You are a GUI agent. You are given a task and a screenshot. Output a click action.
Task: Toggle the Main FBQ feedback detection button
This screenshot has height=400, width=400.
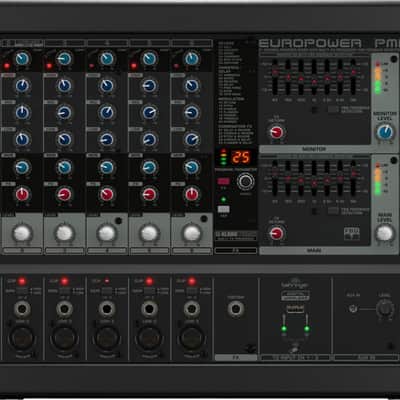point(333,211)
